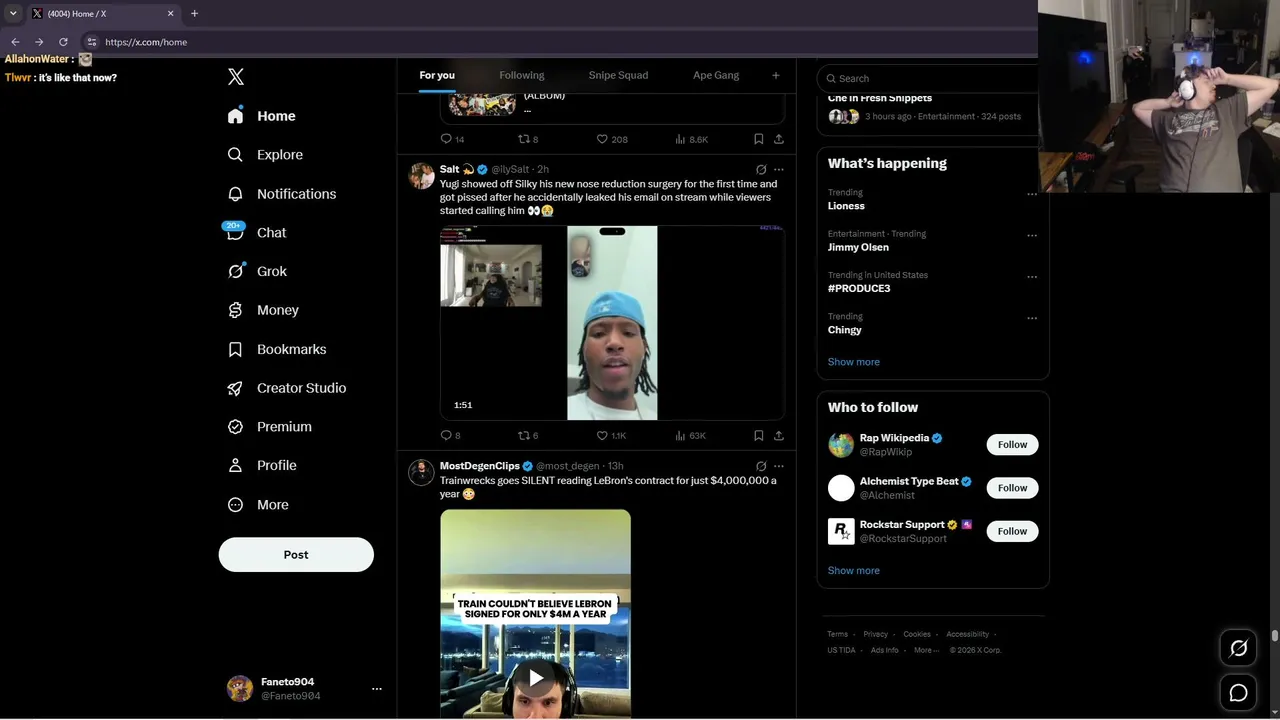
Task: Follow Rap Wikipedia
Action: [x=1012, y=445]
